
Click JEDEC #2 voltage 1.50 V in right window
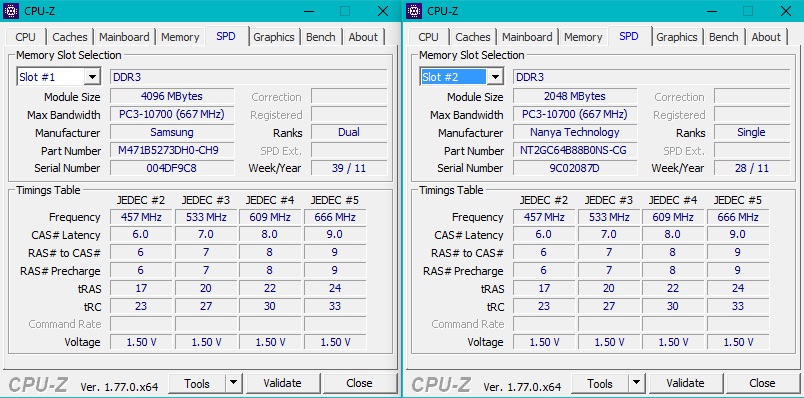pyautogui.click(x=544, y=342)
